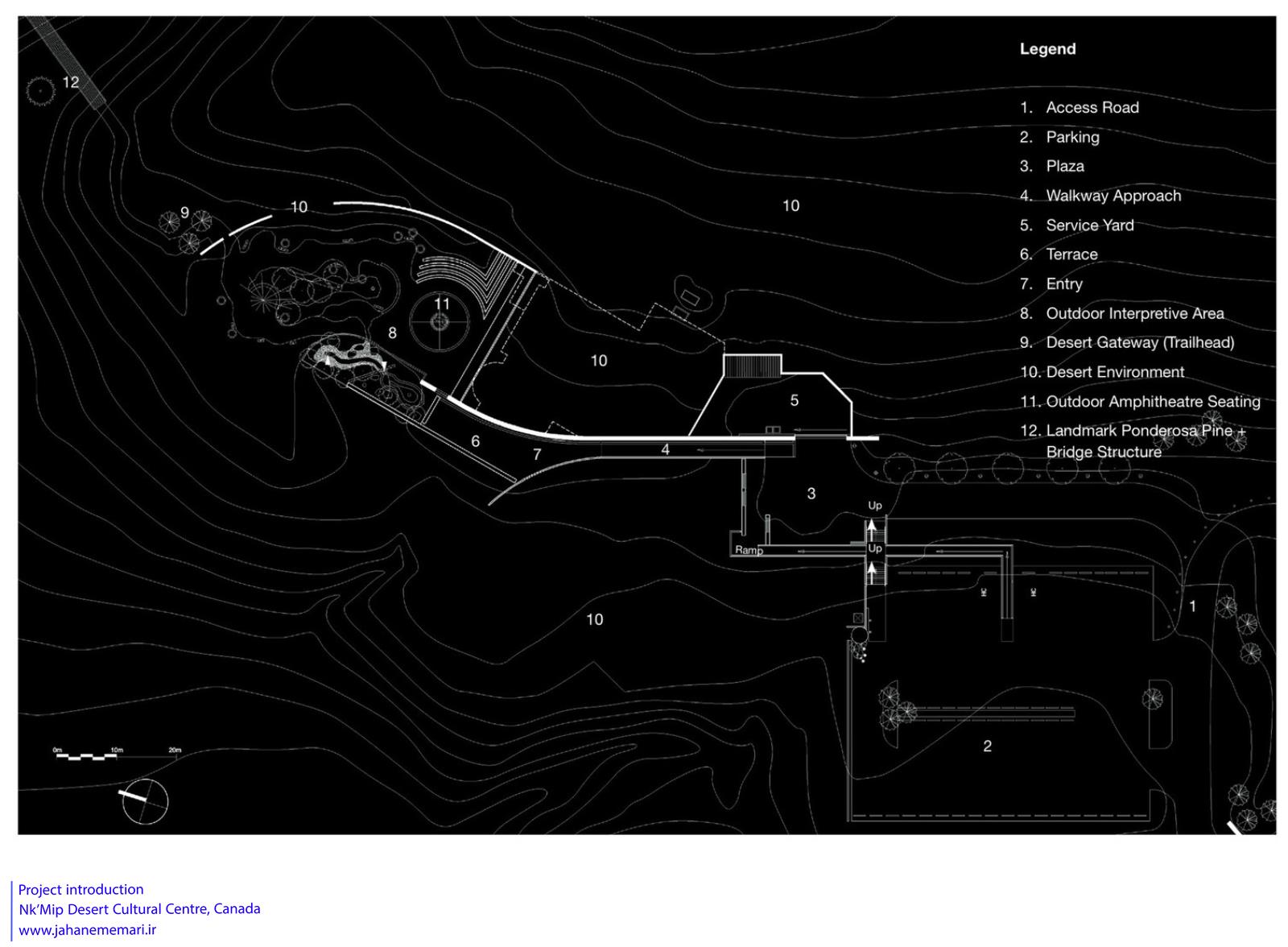Click the 10m scale bar label
1288x947 pixels.
[117, 750]
